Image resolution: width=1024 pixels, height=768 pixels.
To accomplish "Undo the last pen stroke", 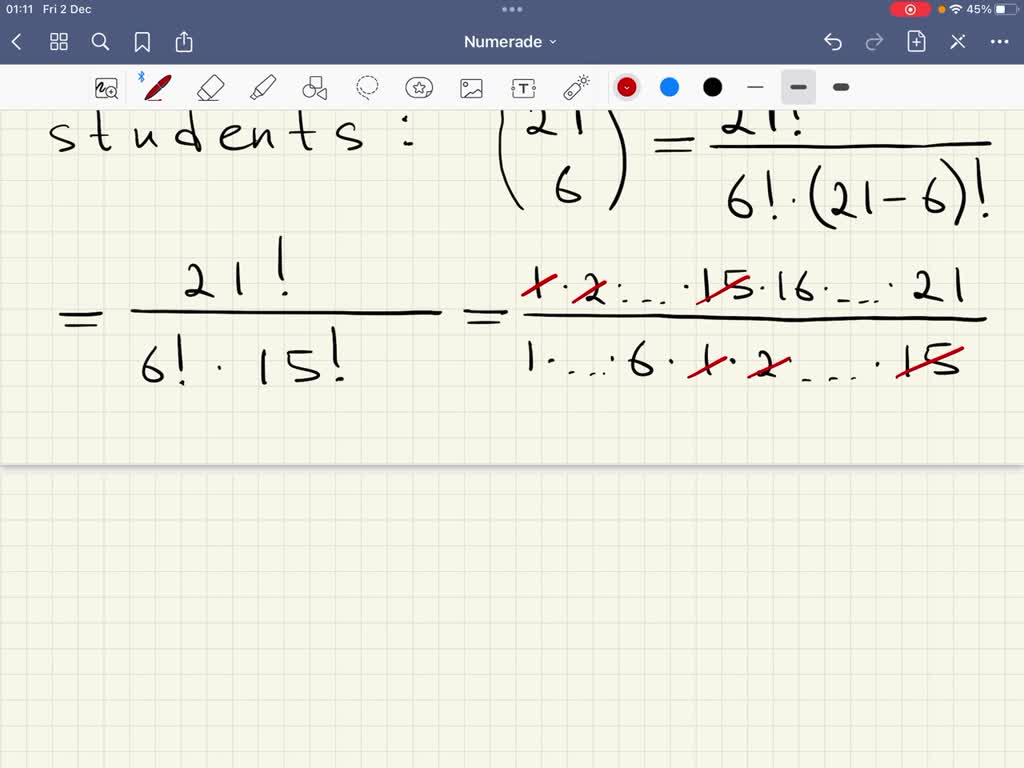I will click(833, 41).
